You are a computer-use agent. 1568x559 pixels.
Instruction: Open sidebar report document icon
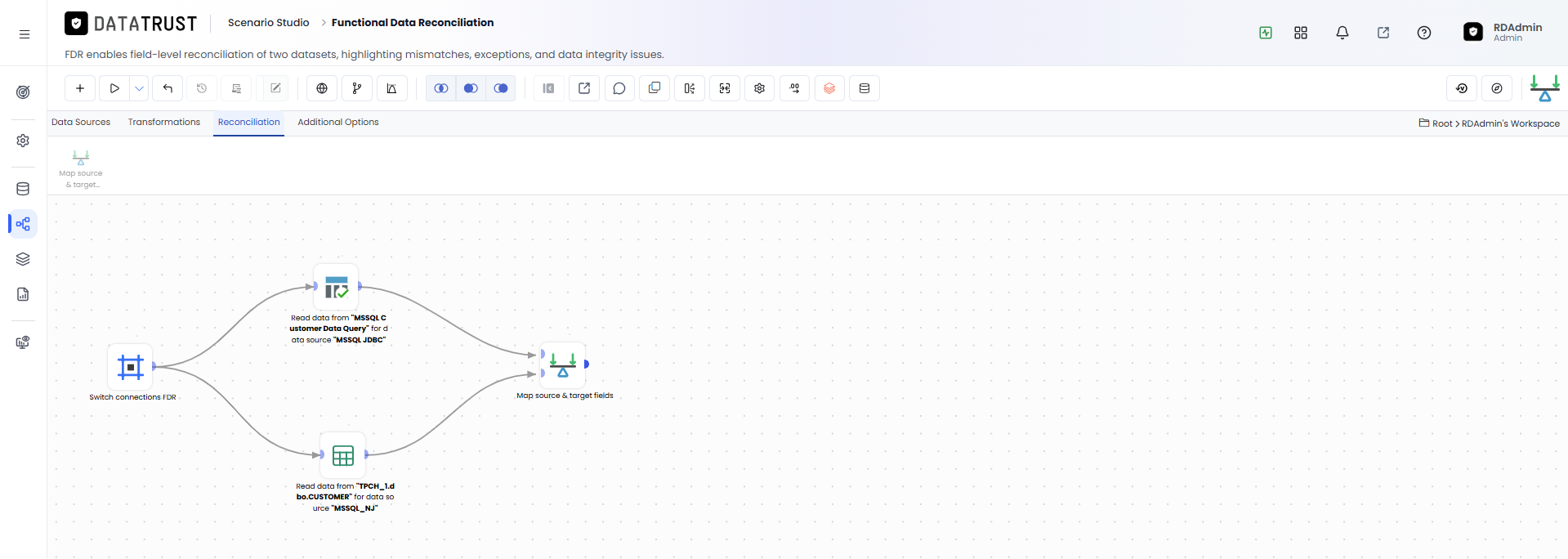[23, 294]
